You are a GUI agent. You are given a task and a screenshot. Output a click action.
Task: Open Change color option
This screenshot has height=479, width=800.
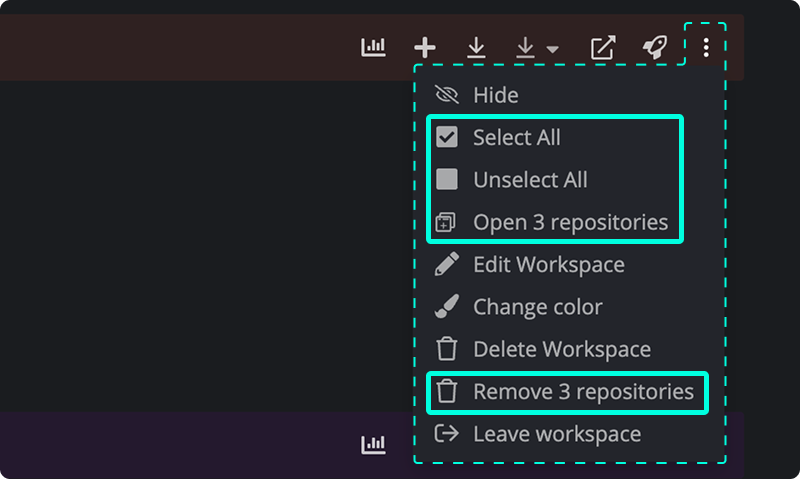coord(538,307)
